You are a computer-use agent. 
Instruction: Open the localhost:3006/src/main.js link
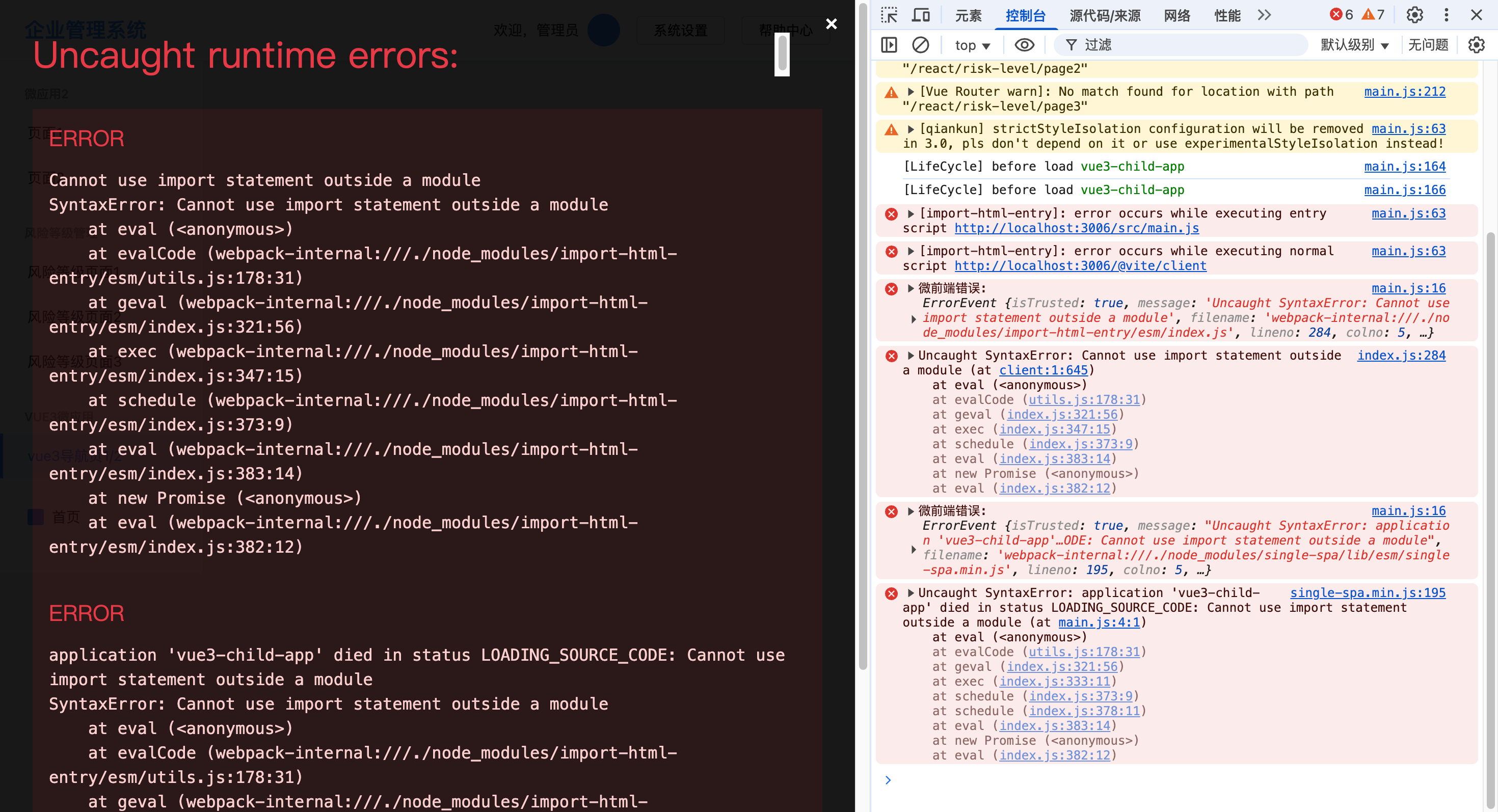(1077, 228)
